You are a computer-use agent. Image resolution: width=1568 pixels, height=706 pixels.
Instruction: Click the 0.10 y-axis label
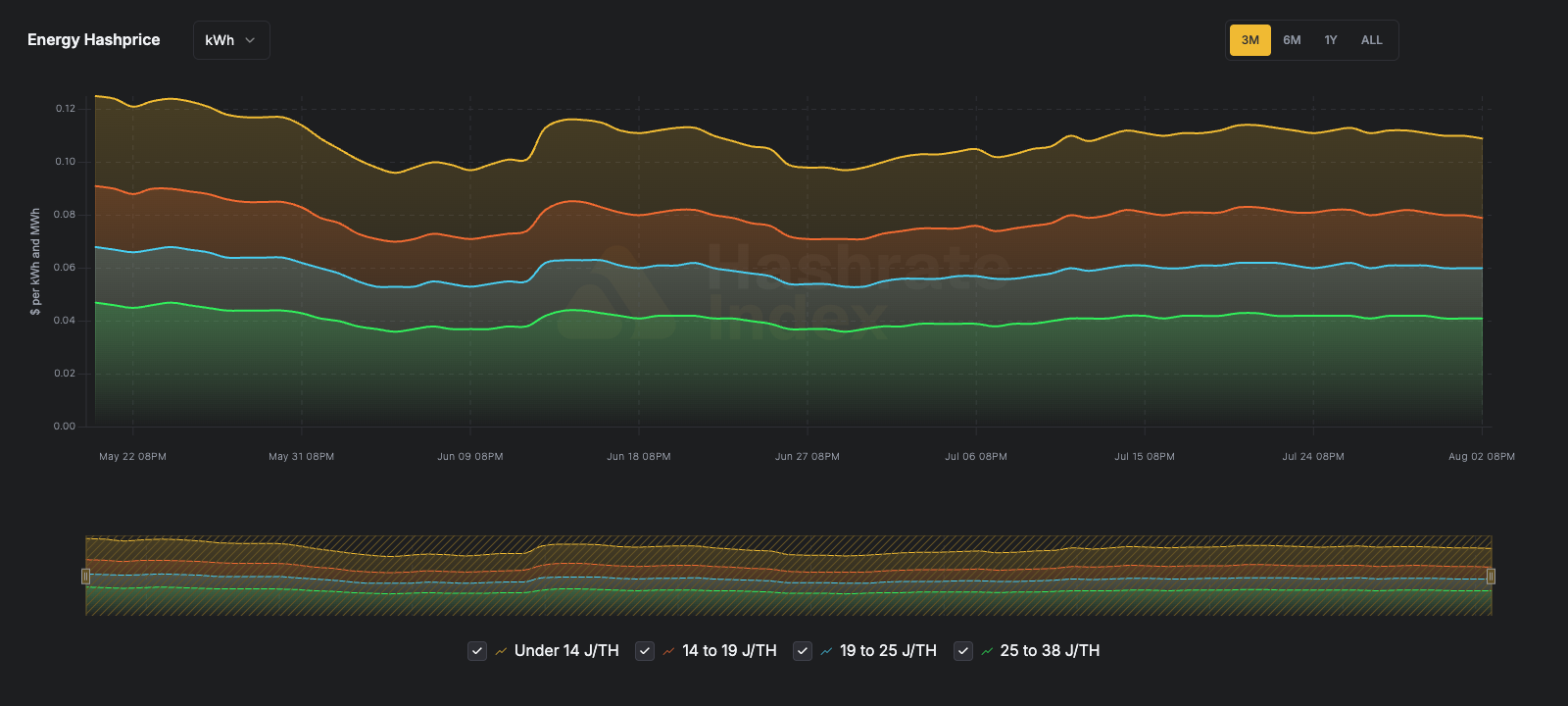click(66, 162)
